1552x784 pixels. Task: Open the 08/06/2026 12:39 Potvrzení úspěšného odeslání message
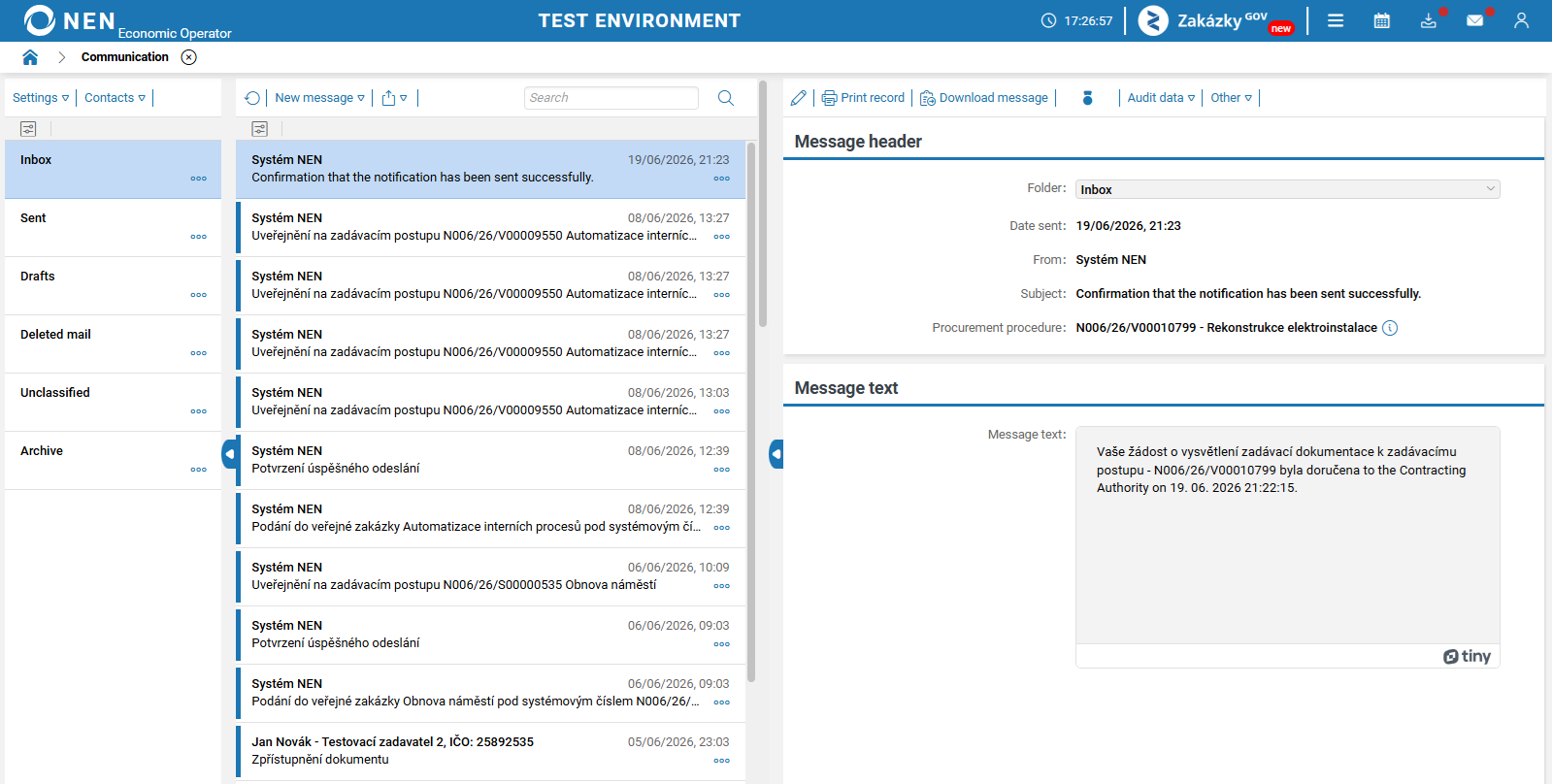(490, 461)
